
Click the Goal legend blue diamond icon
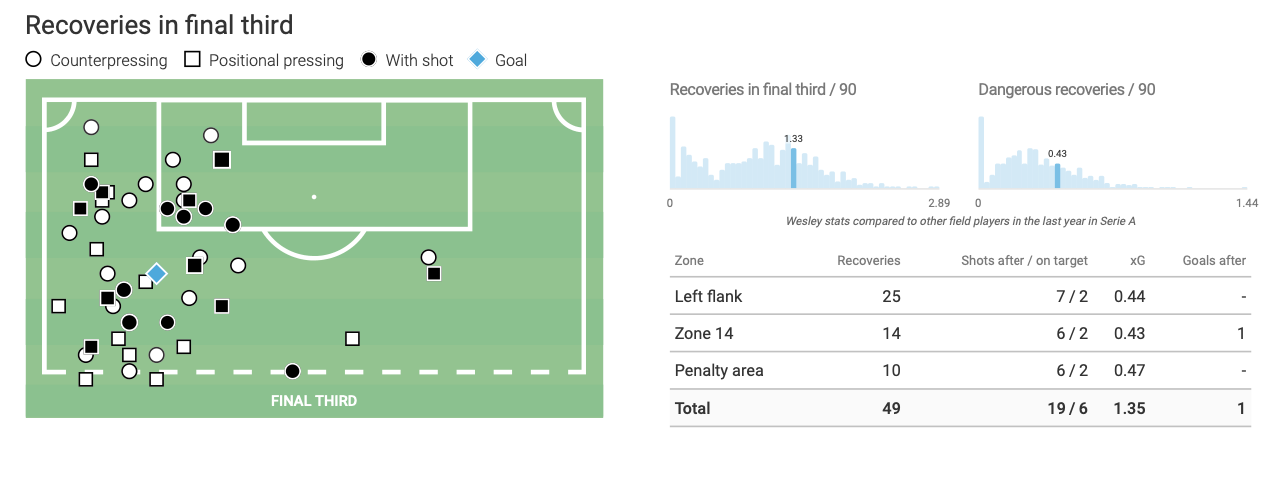pos(477,60)
